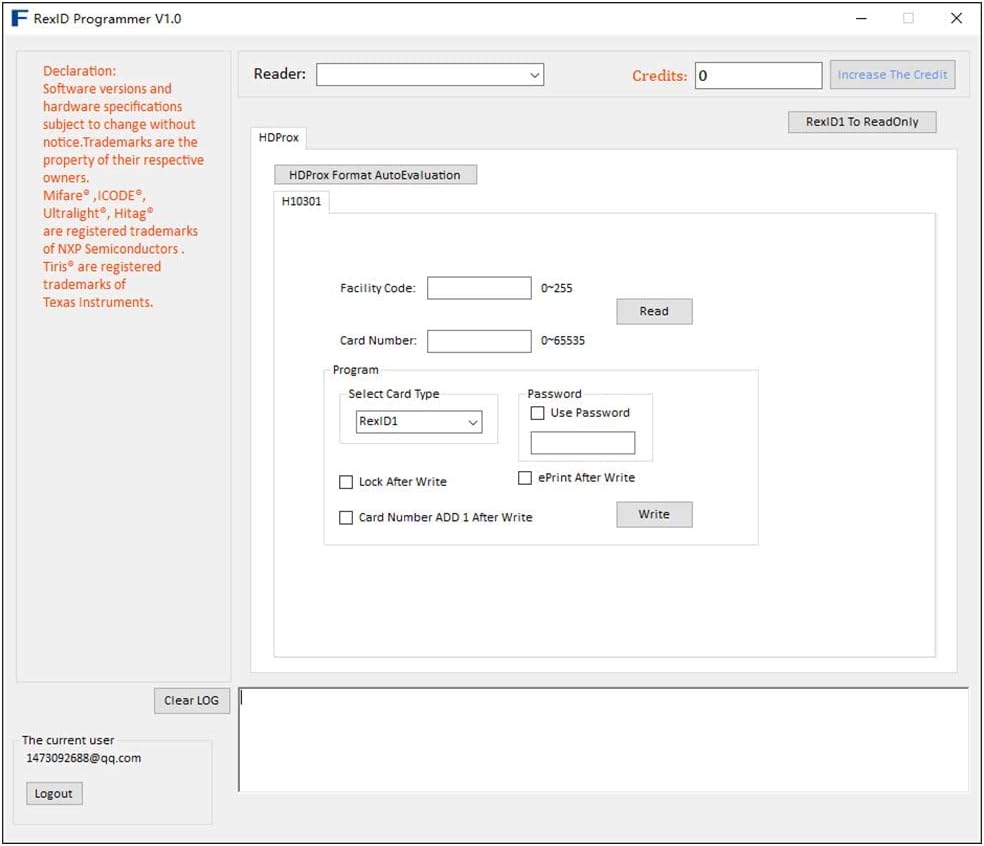The image size is (984, 846).
Task: Click into the Credits input field
Action: tap(758, 75)
